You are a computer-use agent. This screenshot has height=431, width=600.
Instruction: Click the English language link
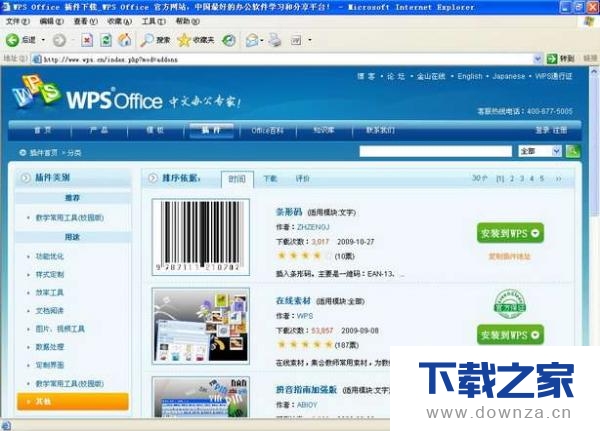[x=470, y=76]
